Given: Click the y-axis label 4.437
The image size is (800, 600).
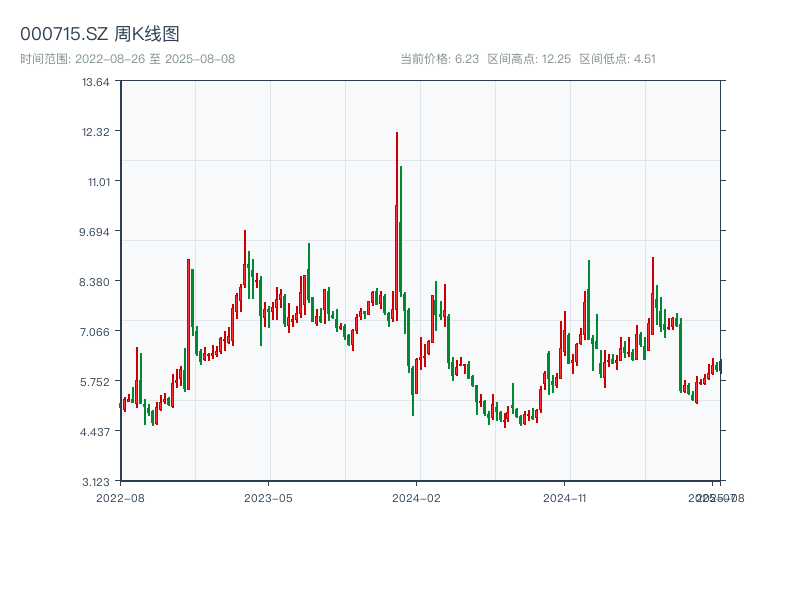Looking at the screenshot, I should tap(94, 432).
